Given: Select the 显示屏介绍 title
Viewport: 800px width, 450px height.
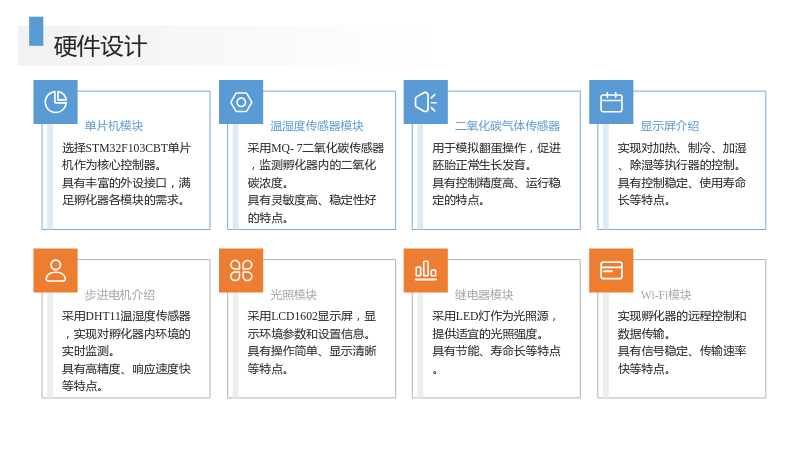Looking at the screenshot, I should [669, 126].
